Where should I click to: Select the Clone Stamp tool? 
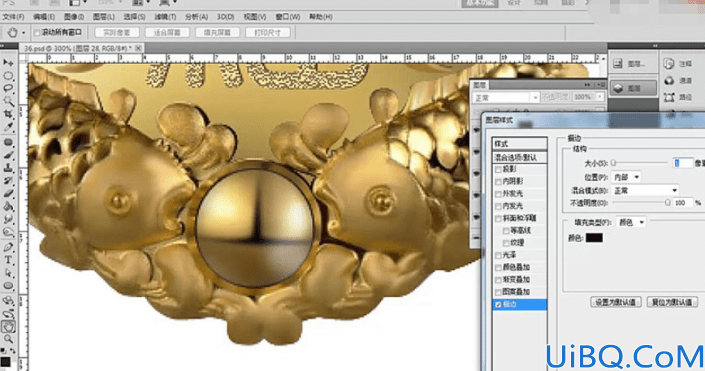coord(8,167)
